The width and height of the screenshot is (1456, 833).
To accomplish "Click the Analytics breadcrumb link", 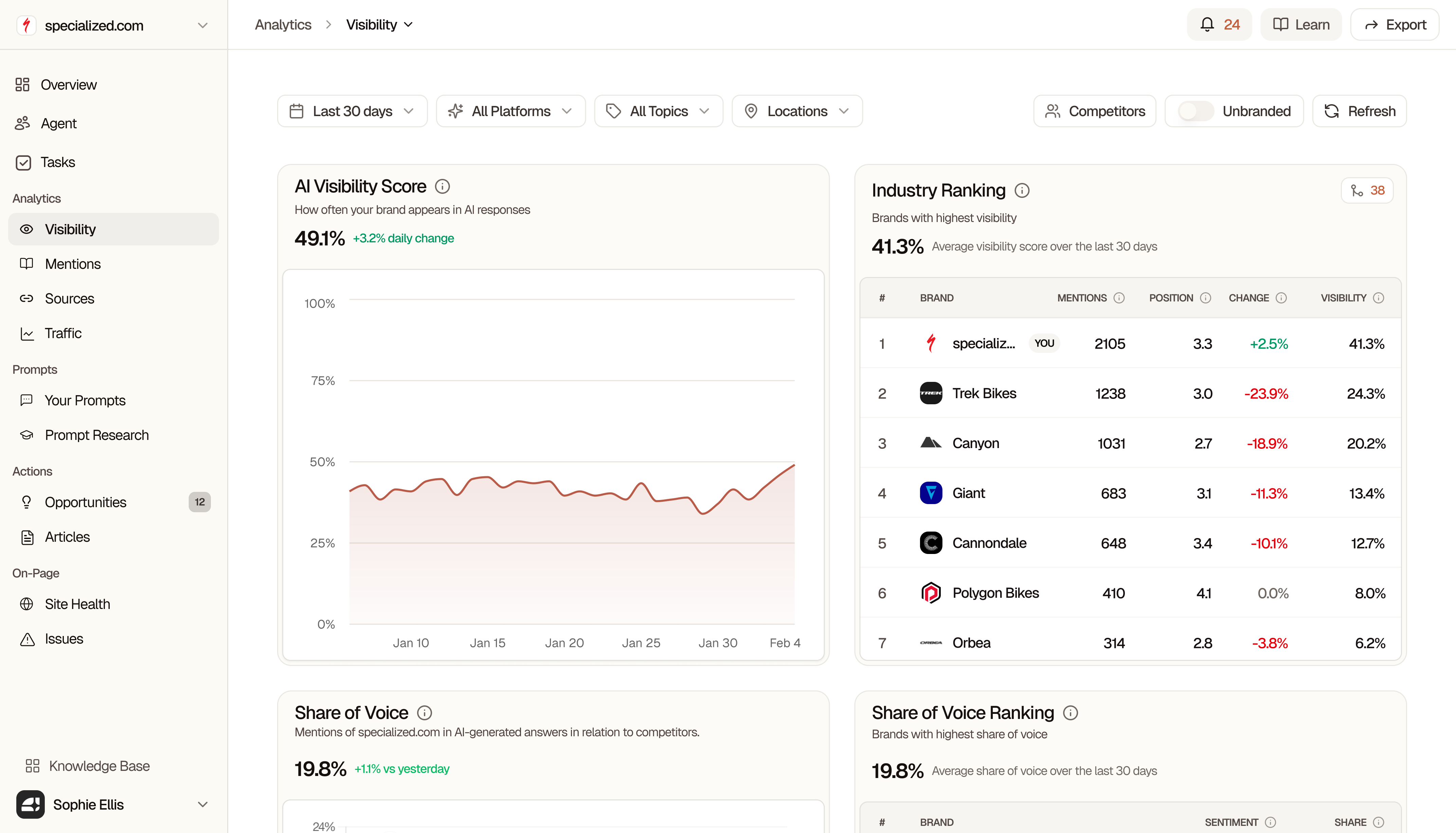I will coord(283,24).
